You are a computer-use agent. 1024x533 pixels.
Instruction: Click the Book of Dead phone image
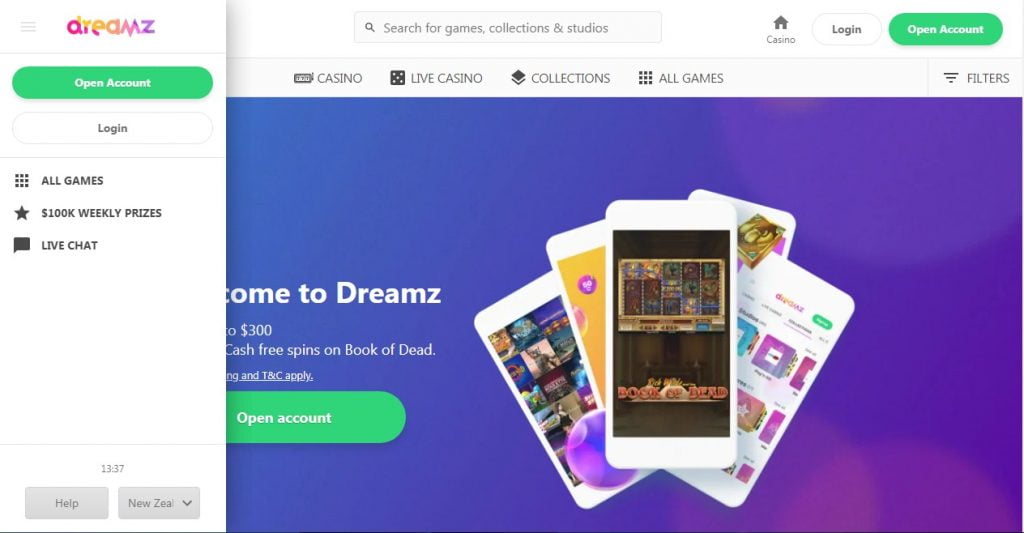click(x=671, y=333)
